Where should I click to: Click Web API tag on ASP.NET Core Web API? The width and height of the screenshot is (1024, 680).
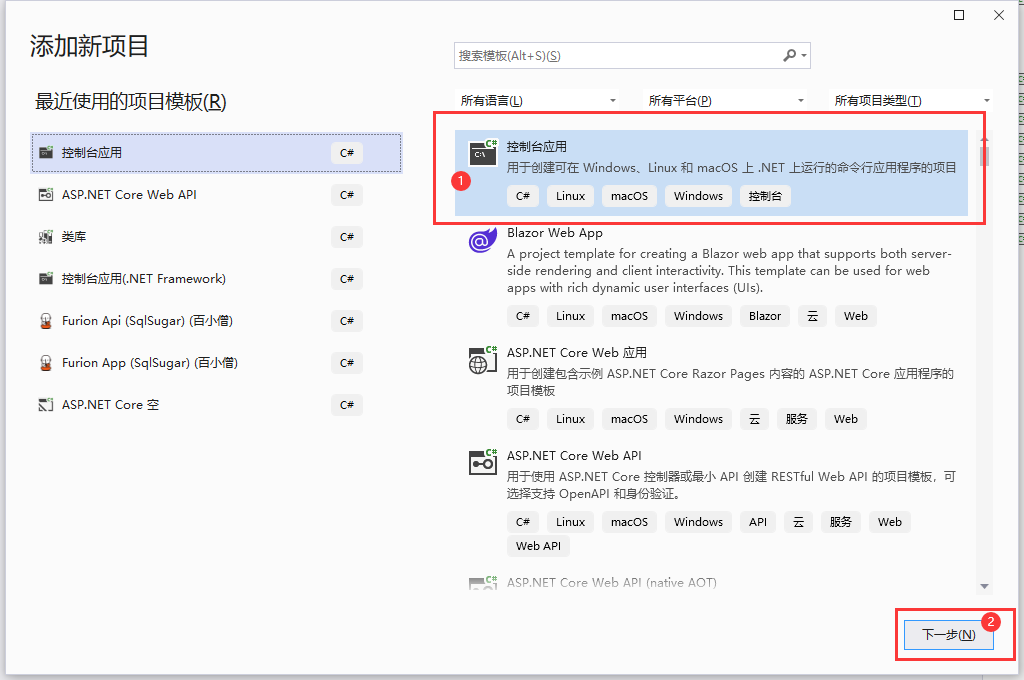pos(538,546)
